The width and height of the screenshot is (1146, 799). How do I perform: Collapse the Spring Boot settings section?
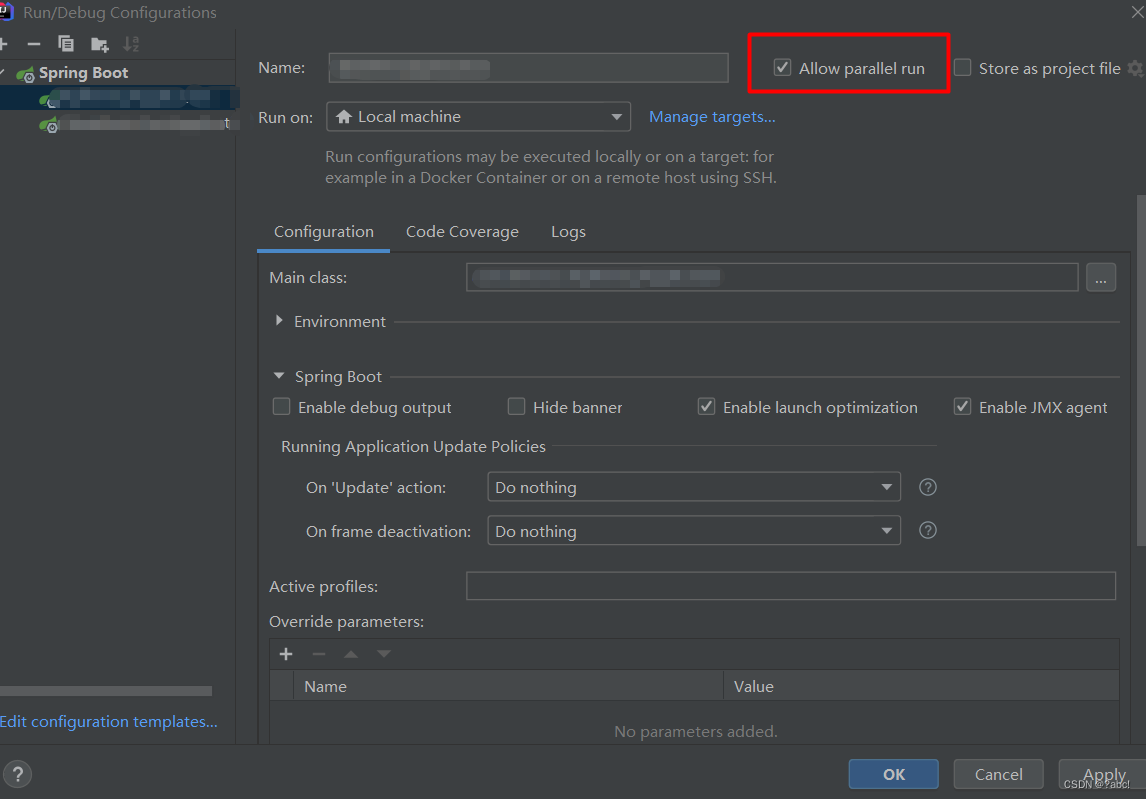[279, 376]
